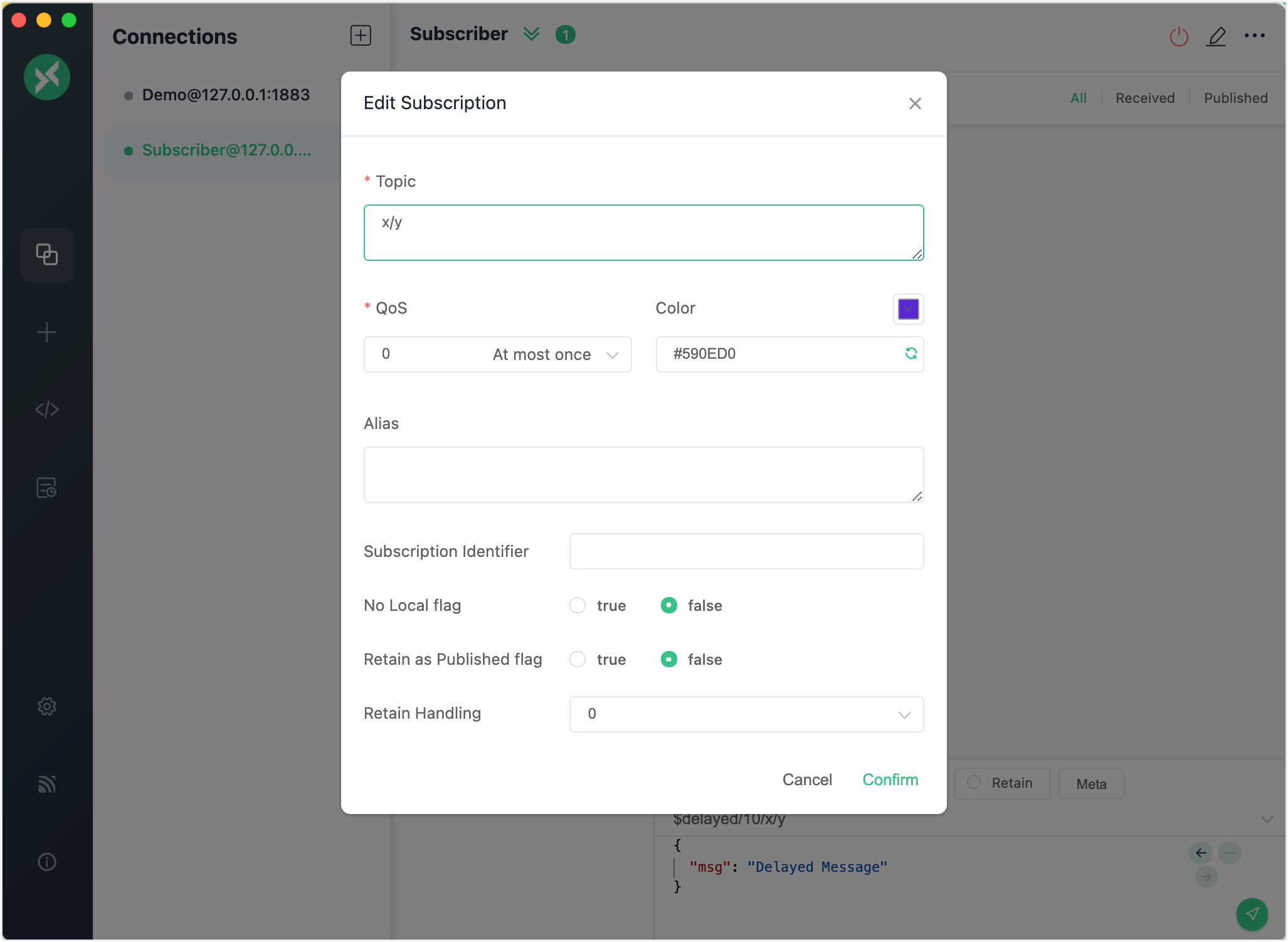The width and height of the screenshot is (1288, 942).
Task: Click the new connection plus icon in sidebar
Action: 47,332
